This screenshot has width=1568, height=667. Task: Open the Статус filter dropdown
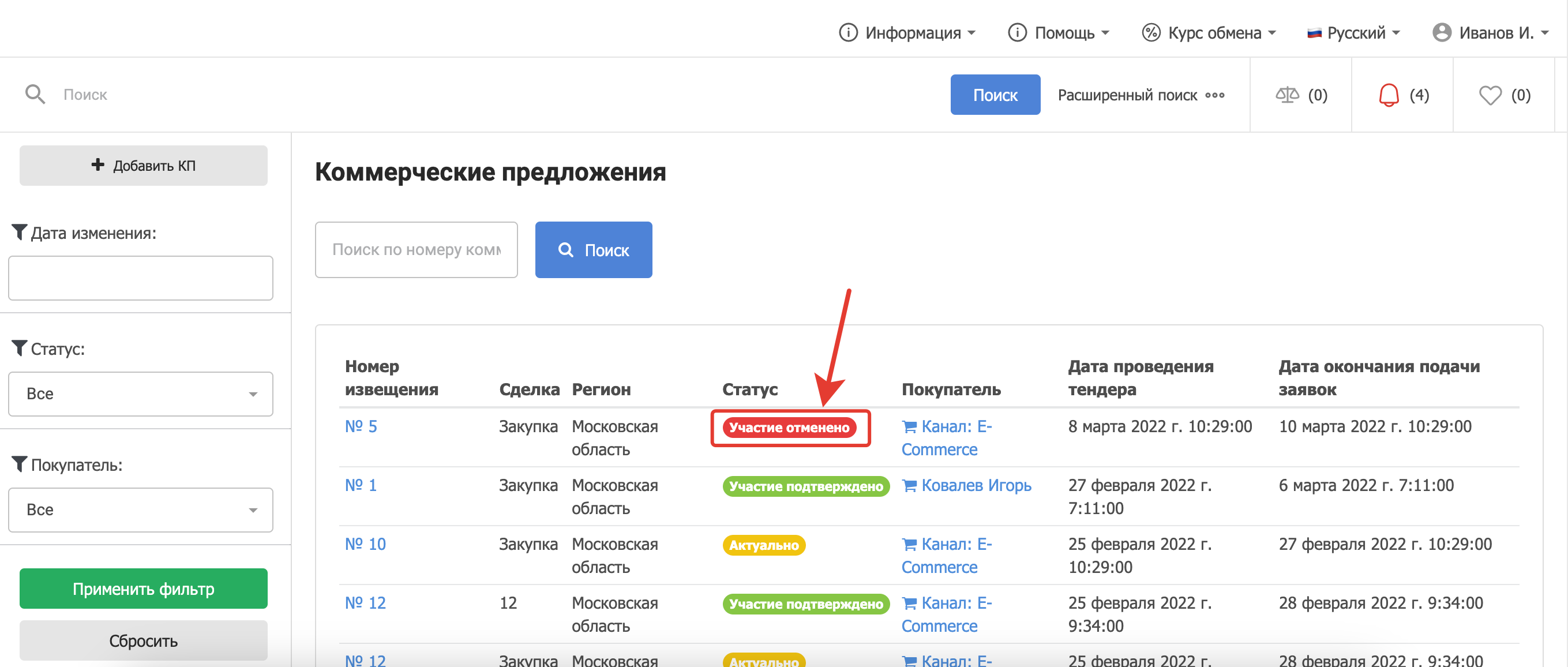(x=141, y=394)
